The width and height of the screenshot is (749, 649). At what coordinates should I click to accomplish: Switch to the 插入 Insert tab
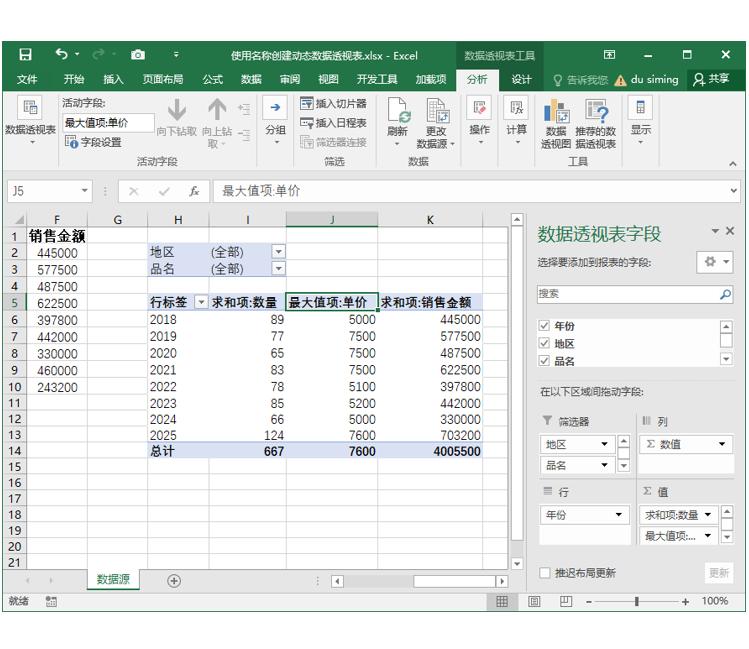[x=113, y=79]
